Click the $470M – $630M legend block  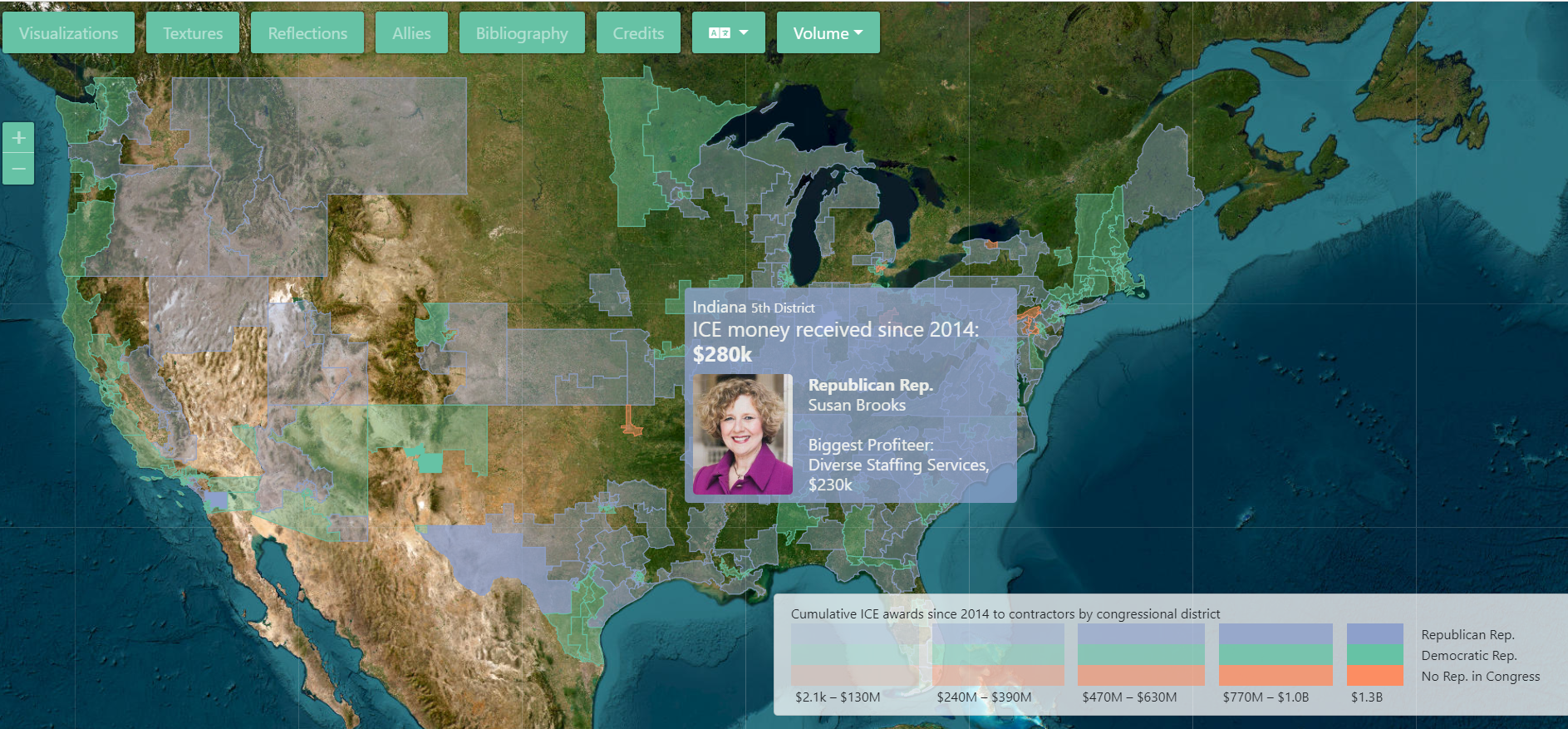pyautogui.click(x=1140, y=655)
